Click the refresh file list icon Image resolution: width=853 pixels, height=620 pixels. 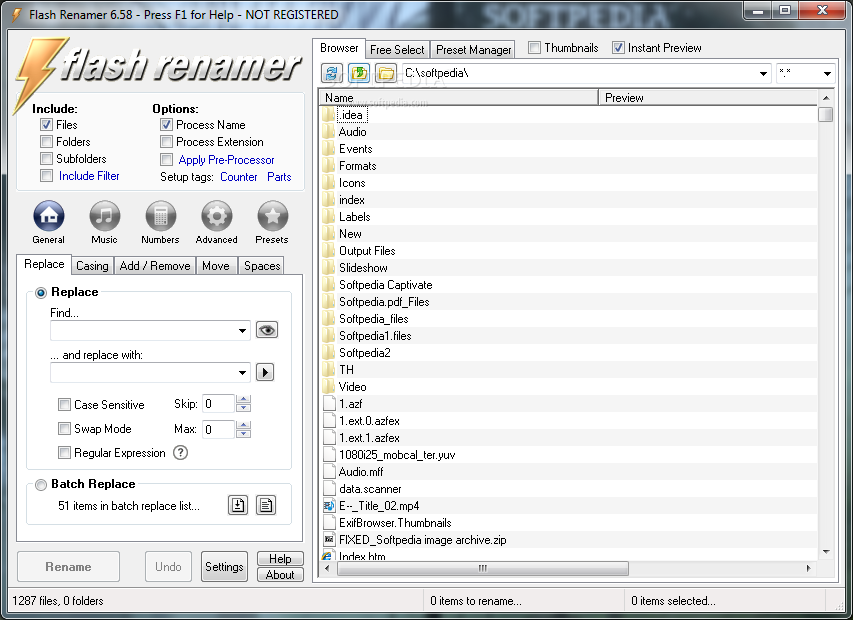[332, 73]
